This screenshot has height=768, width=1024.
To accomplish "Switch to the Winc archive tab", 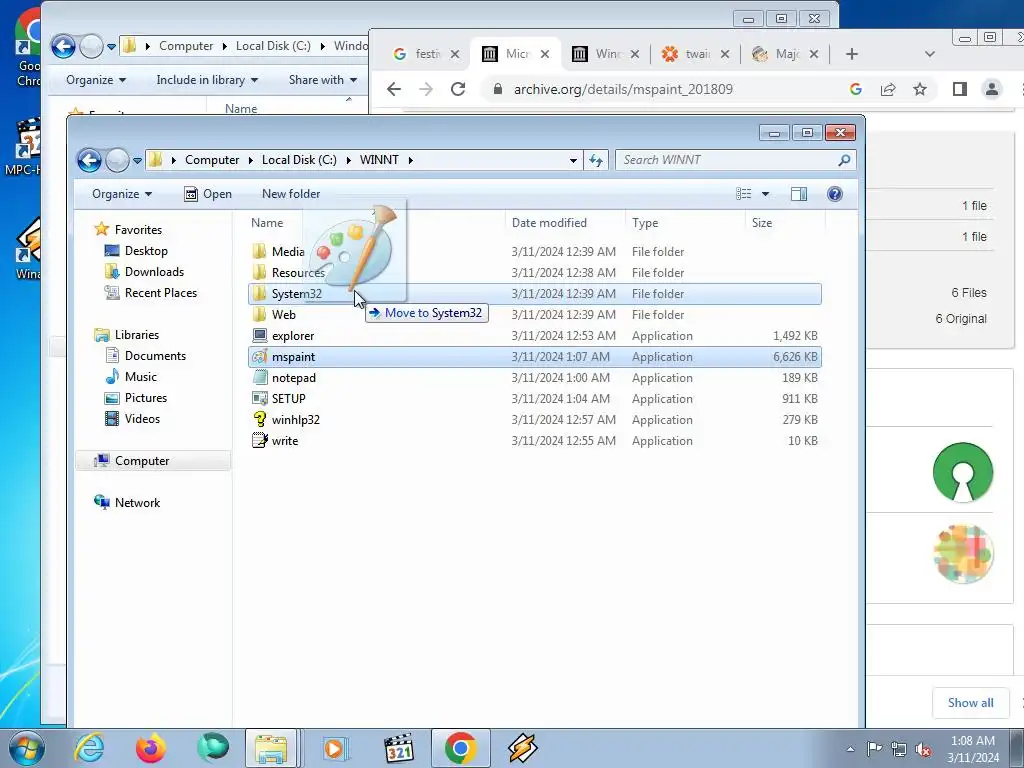I will point(606,54).
